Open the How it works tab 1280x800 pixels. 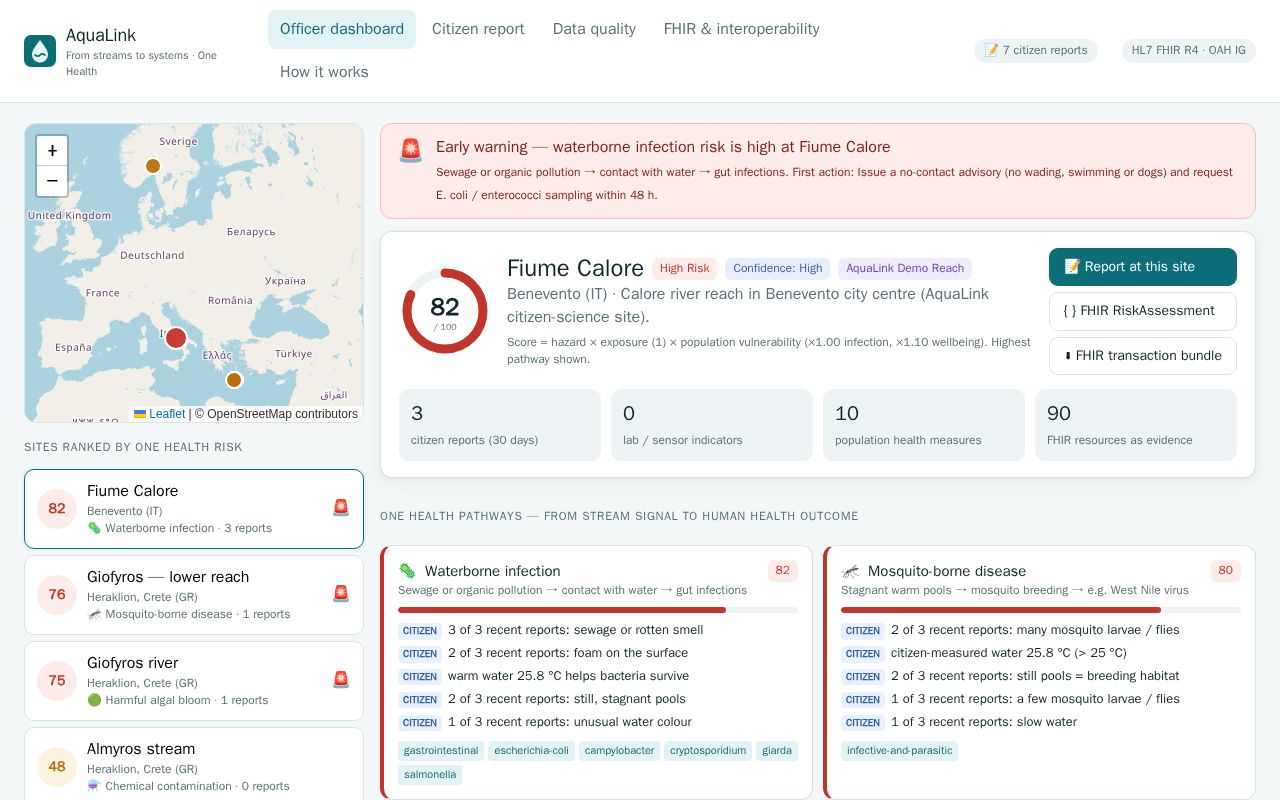324,72
